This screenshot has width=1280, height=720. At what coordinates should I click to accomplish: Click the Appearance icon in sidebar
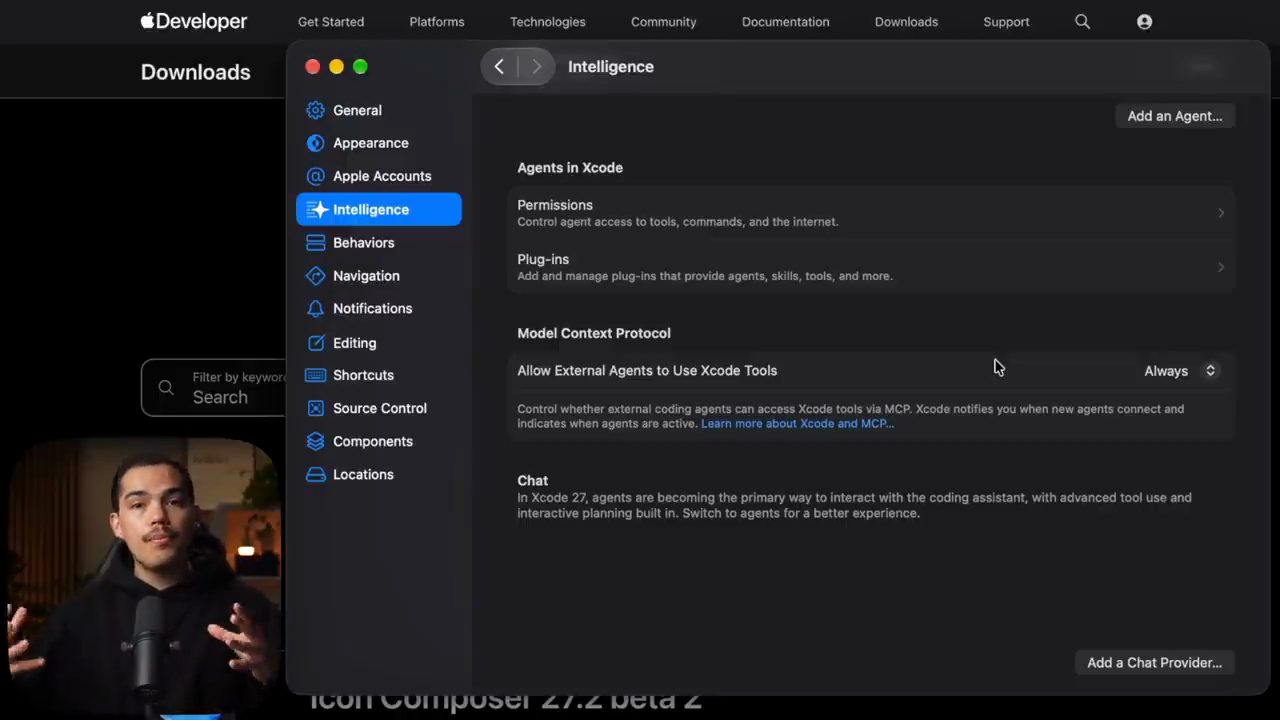click(x=316, y=143)
